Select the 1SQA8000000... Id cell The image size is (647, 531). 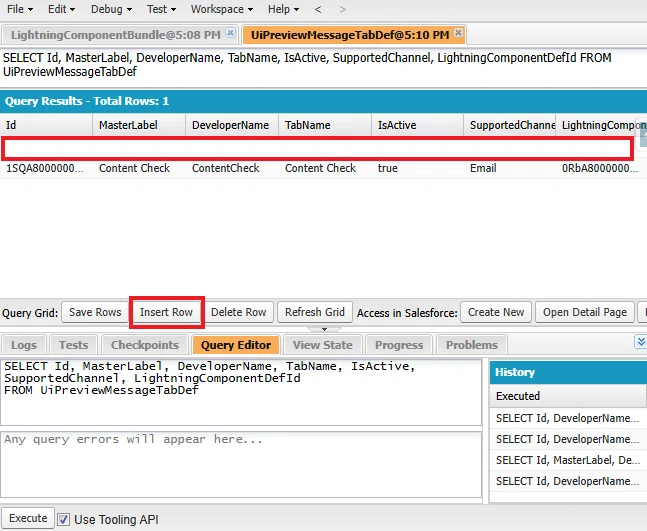click(46, 168)
